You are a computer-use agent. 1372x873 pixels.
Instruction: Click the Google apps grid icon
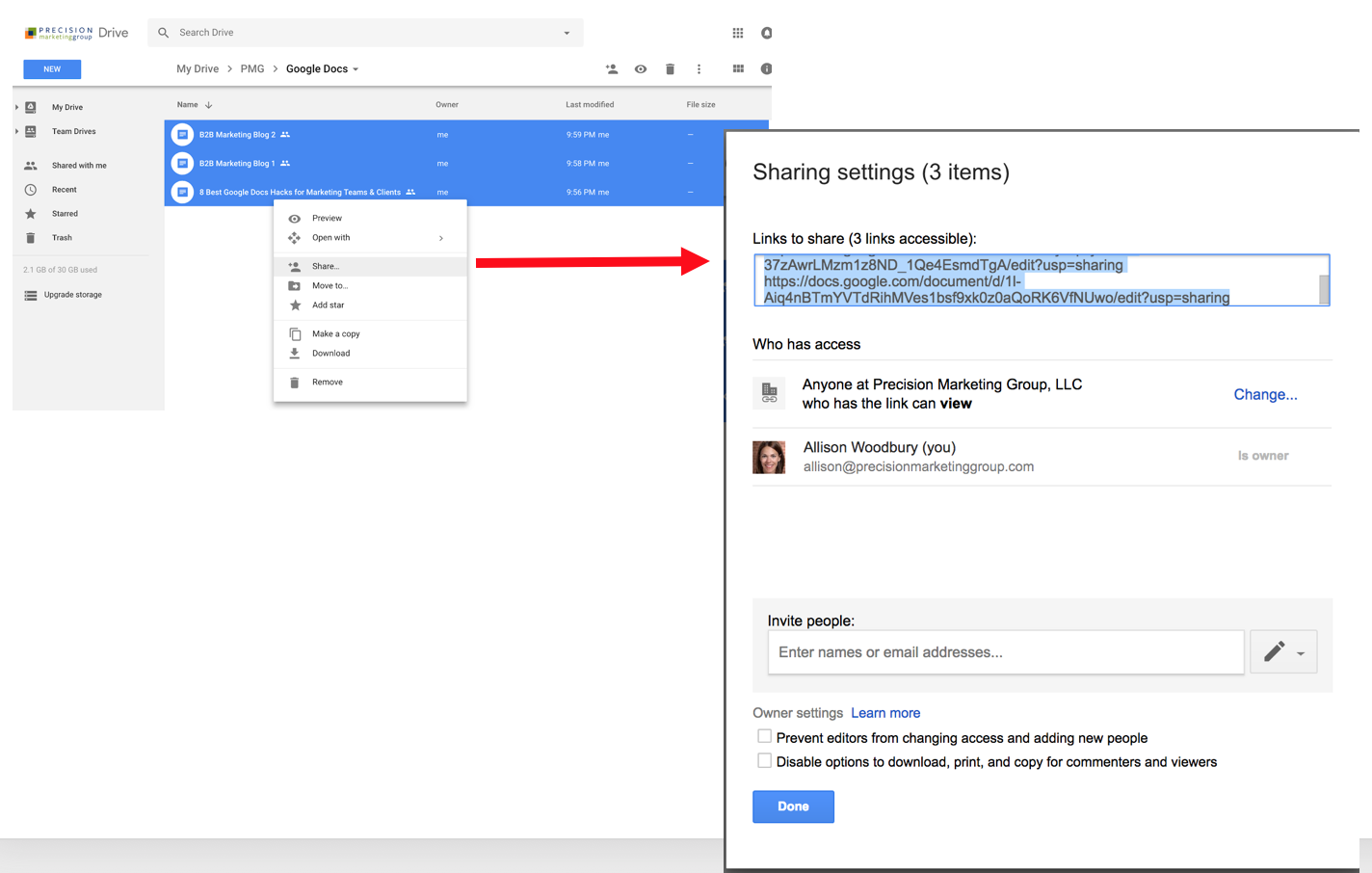tap(737, 33)
